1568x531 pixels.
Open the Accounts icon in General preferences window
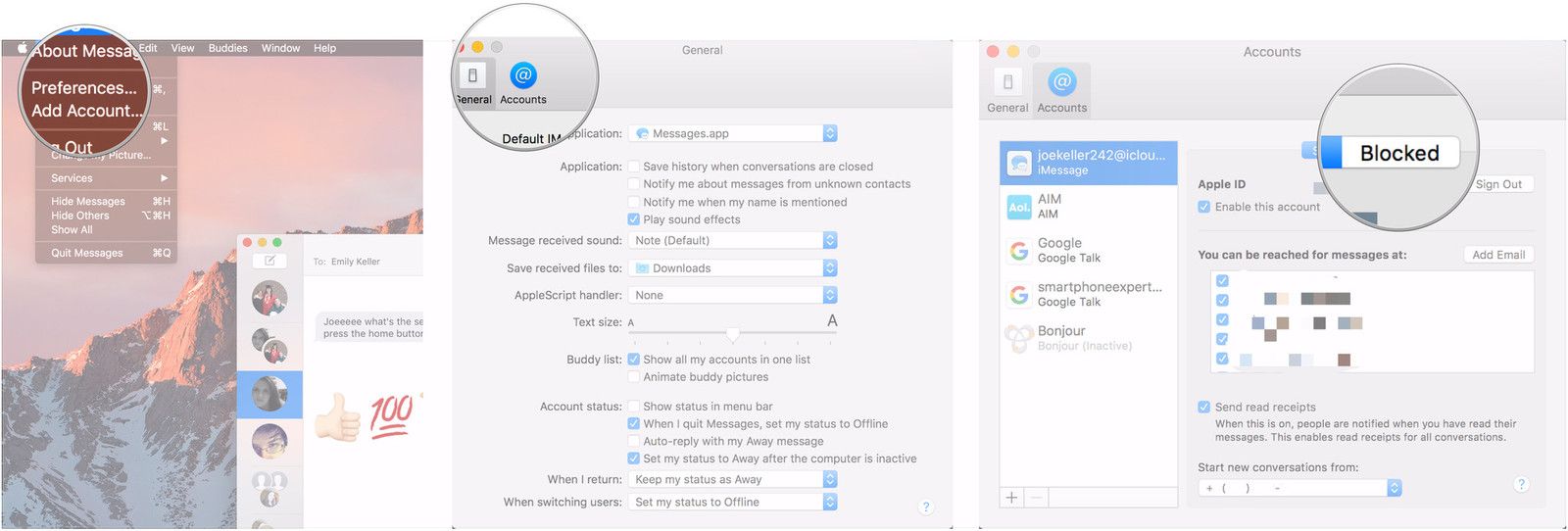click(x=523, y=76)
